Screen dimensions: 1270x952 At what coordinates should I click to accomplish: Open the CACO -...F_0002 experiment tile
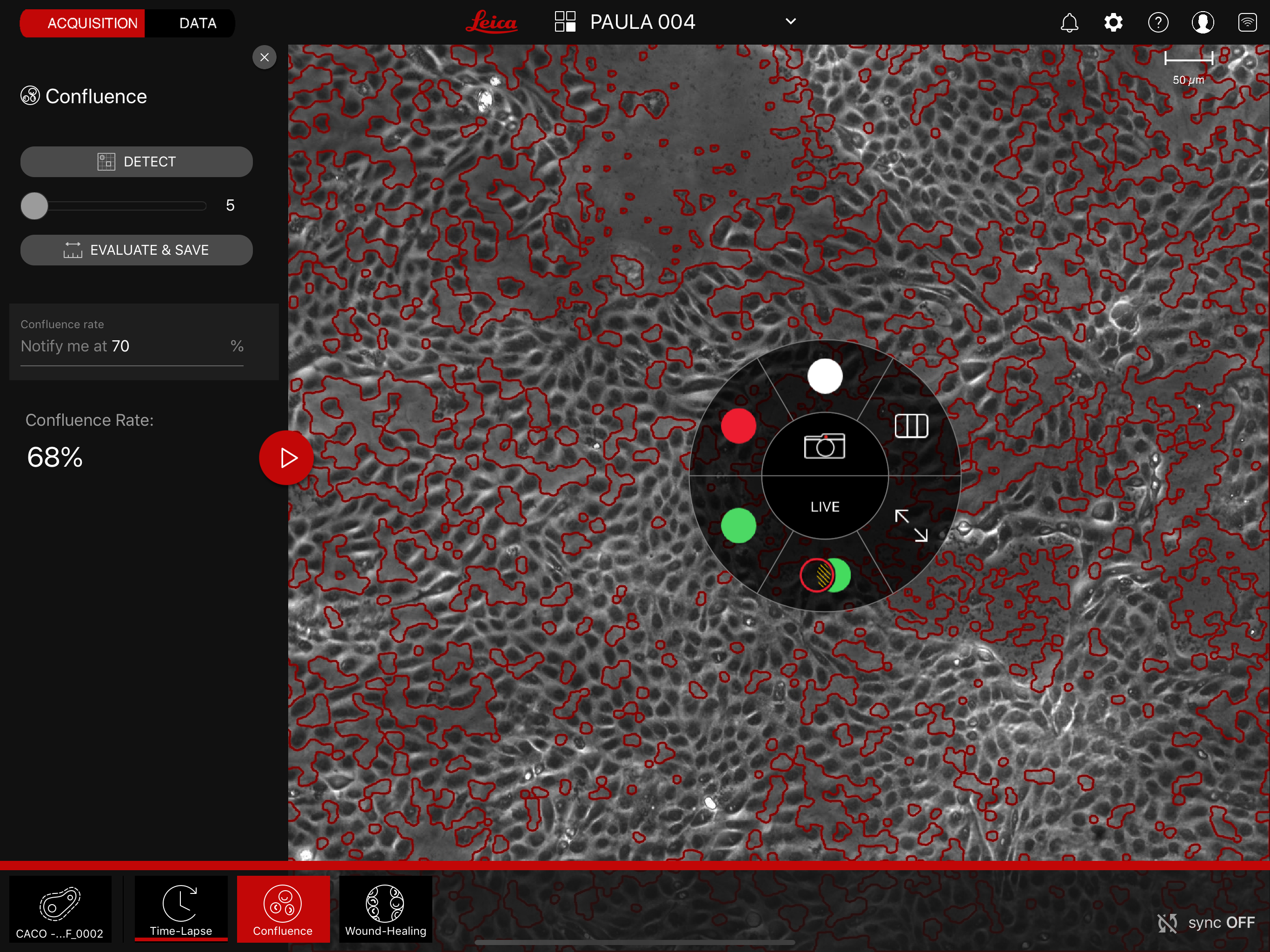coord(60,909)
